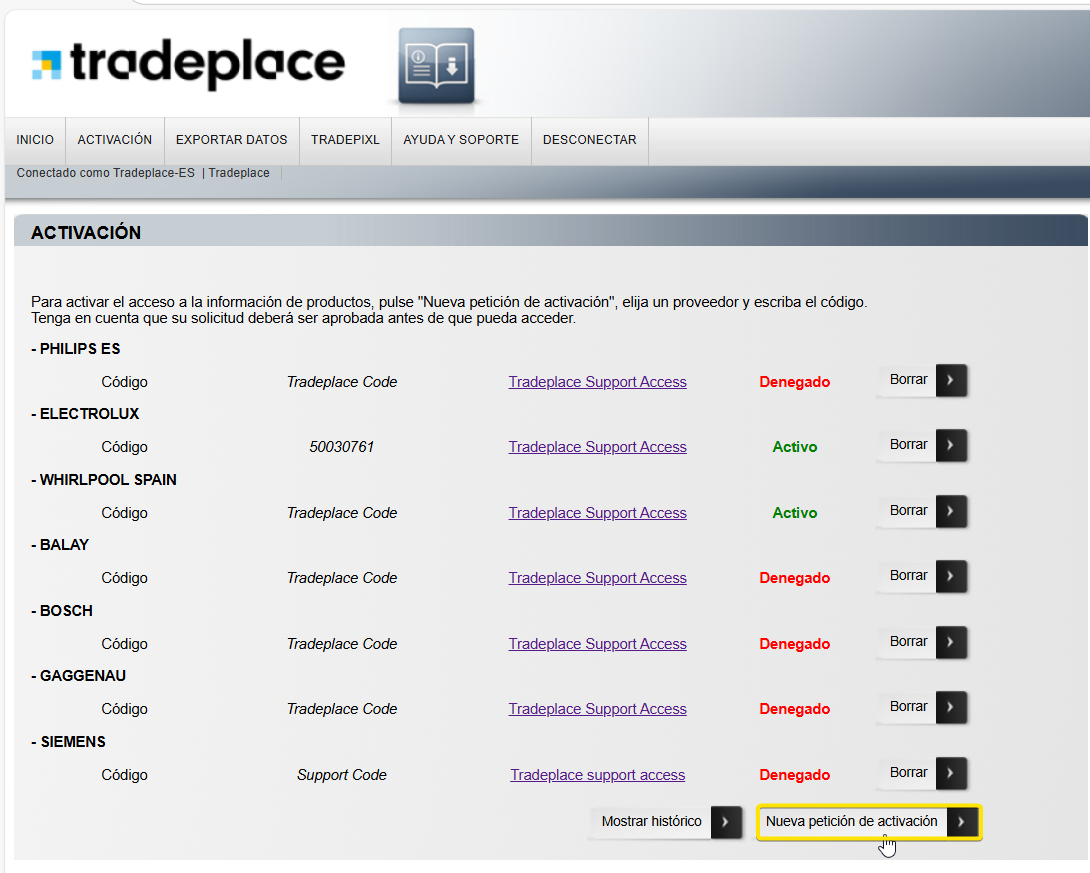Click the PHILIPS ES supplier heading
This screenshot has height=873, width=1090.
76,349
